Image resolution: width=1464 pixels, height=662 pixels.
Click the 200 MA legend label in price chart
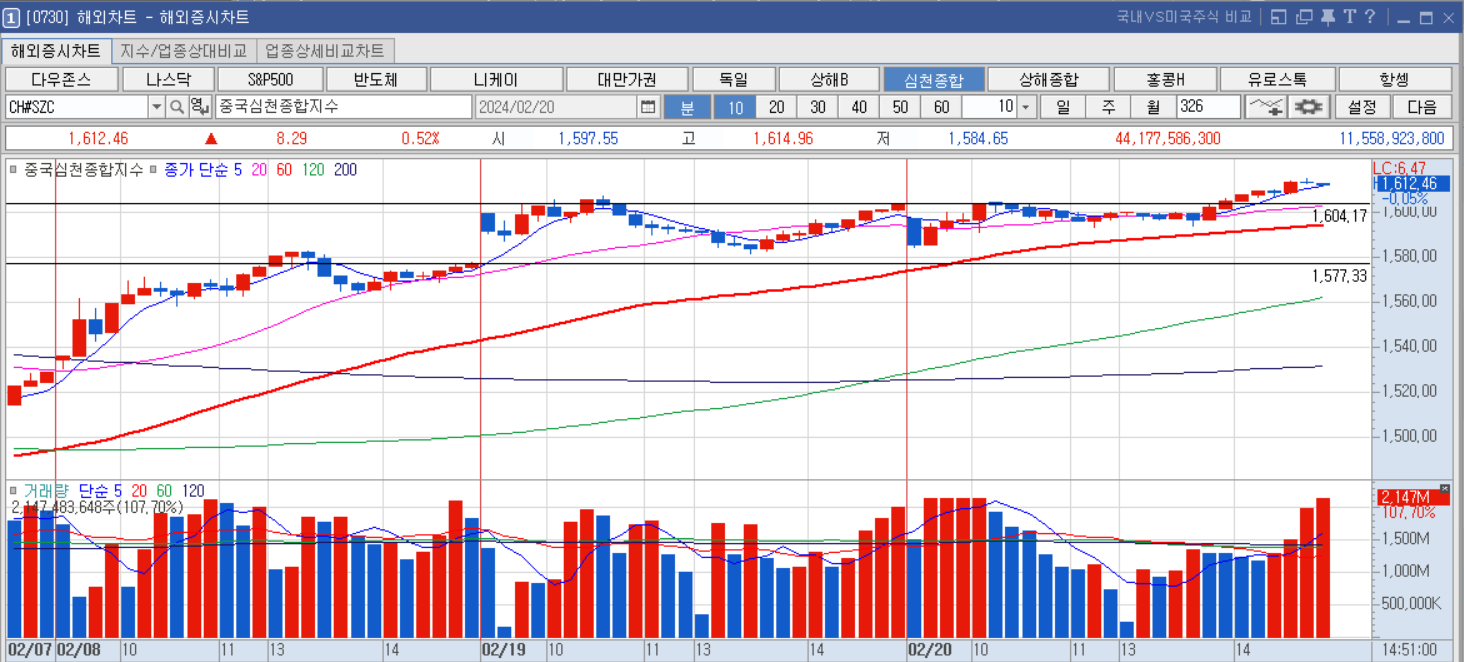(345, 170)
